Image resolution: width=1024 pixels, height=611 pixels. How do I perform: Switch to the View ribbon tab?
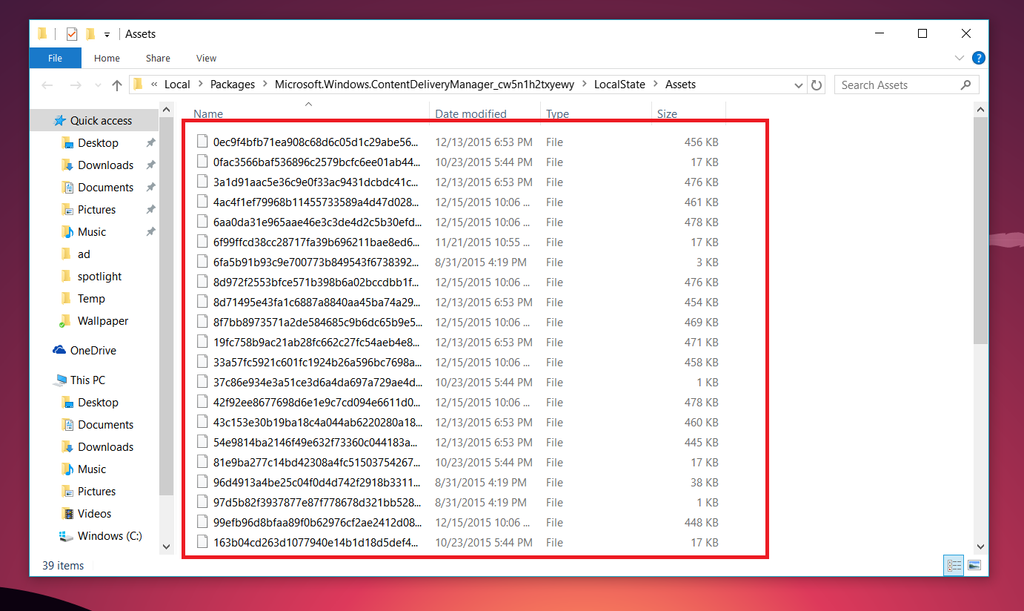[x=206, y=58]
